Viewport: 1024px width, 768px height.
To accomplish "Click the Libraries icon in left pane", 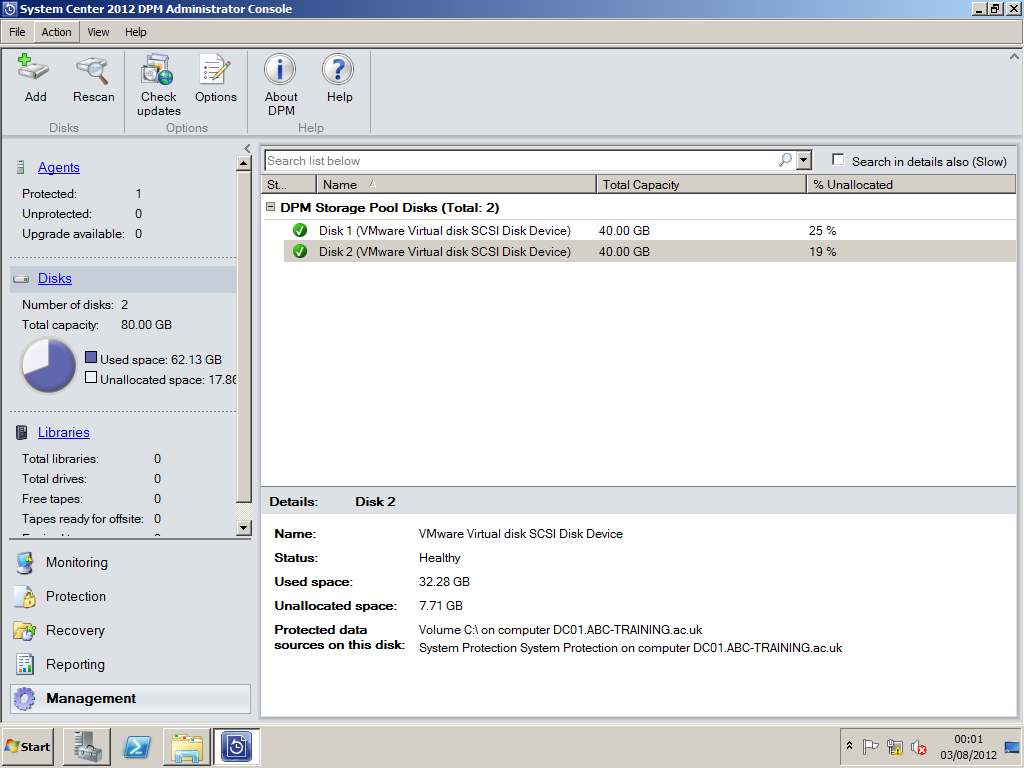I will coord(22,432).
